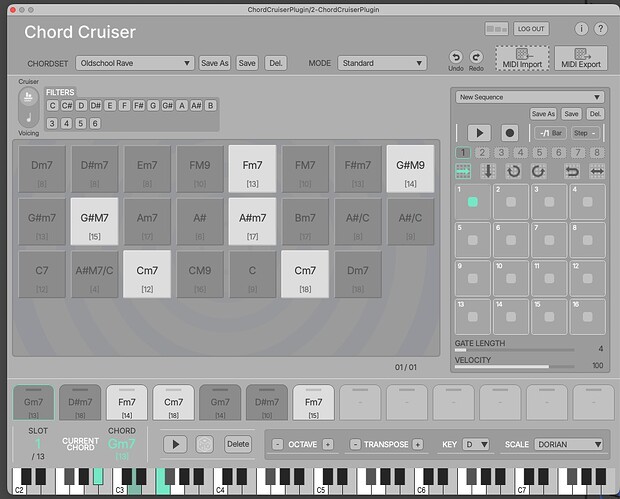Toggle the 4-note chord filter
This screenshot has height=499, width=620.
pos(66,123)
